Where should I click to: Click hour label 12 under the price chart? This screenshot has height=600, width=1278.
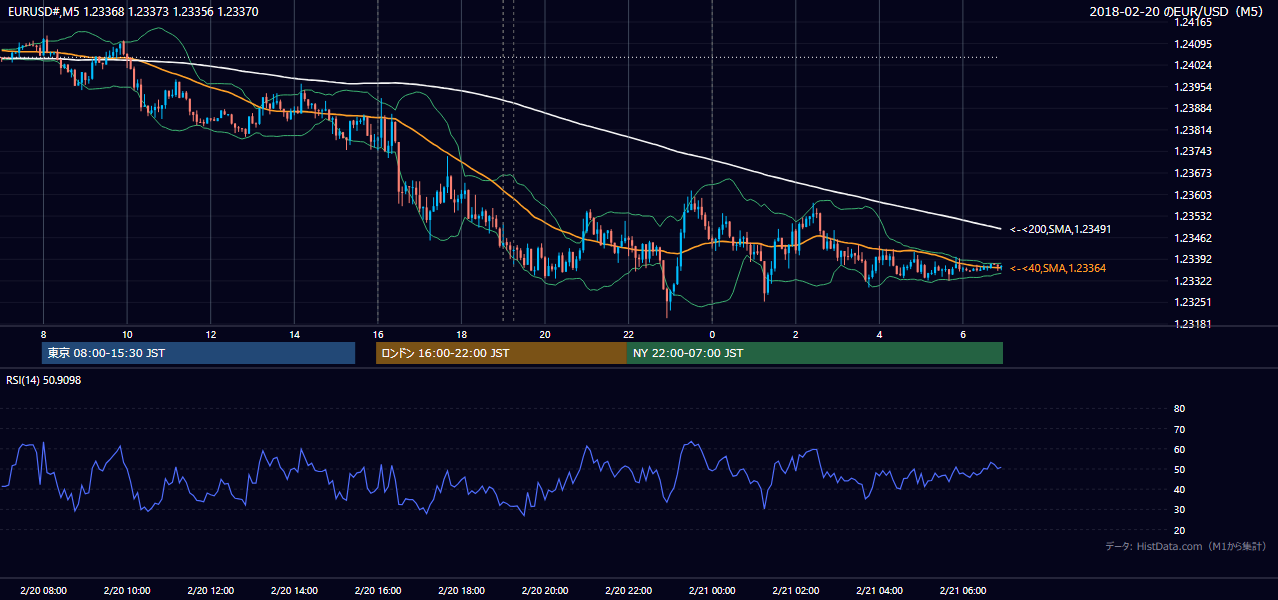click(210, 333)
